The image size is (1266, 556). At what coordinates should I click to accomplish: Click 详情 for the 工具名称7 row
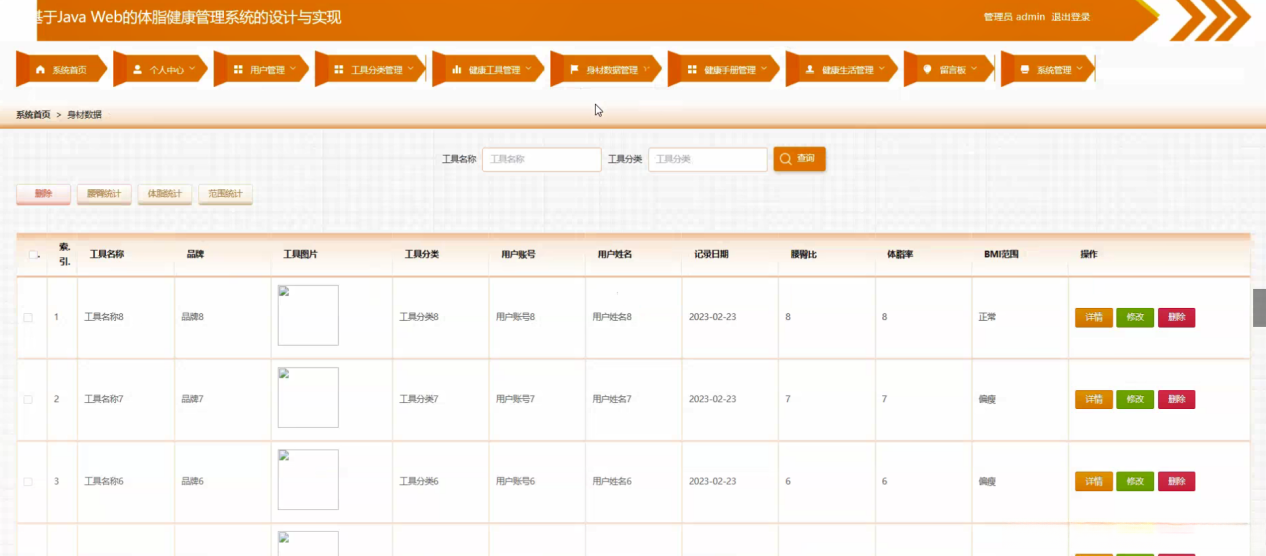pyautogui.click(x=1094, y=399)
